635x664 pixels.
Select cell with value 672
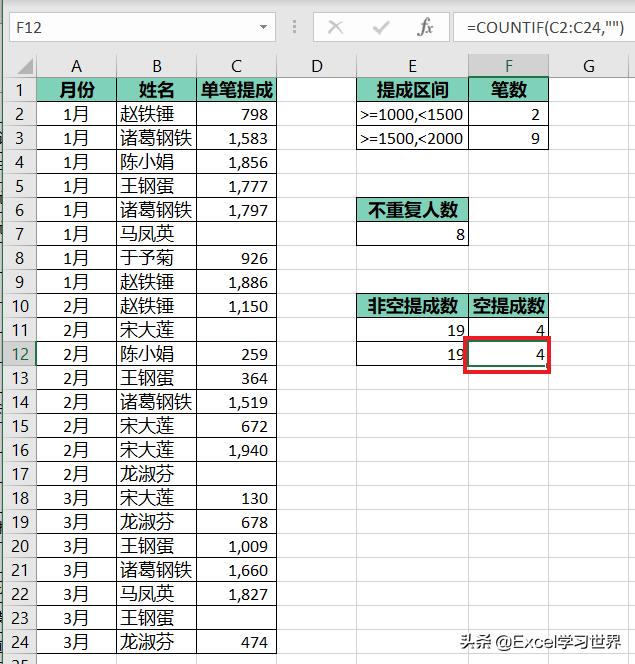point(236,426)
